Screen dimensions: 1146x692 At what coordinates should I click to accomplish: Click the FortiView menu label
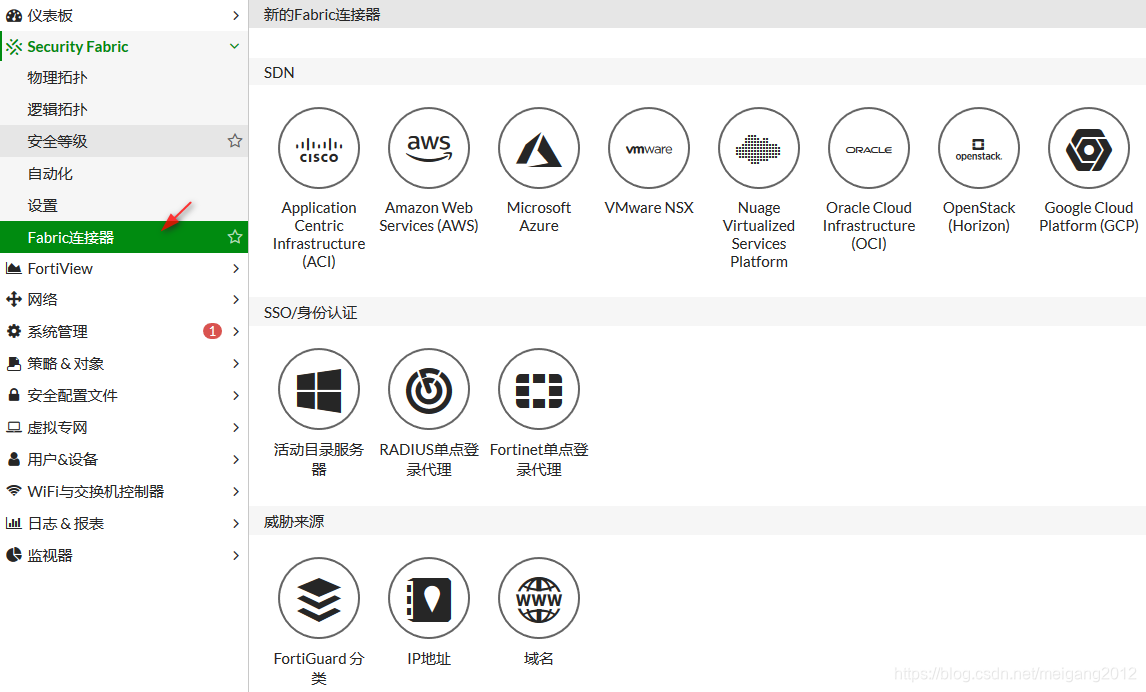coord(60,269)
